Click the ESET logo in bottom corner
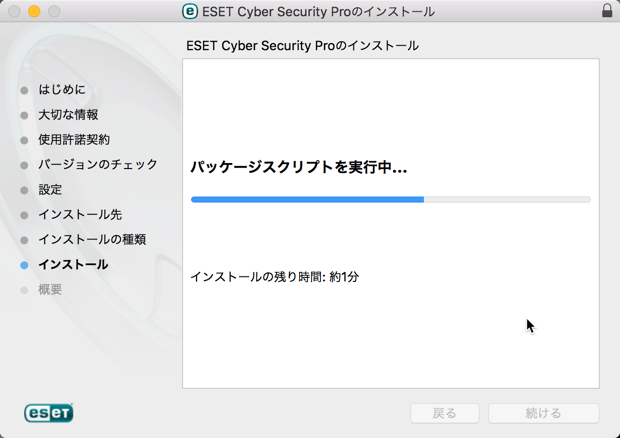620x438 pixels. click(49, 413)
